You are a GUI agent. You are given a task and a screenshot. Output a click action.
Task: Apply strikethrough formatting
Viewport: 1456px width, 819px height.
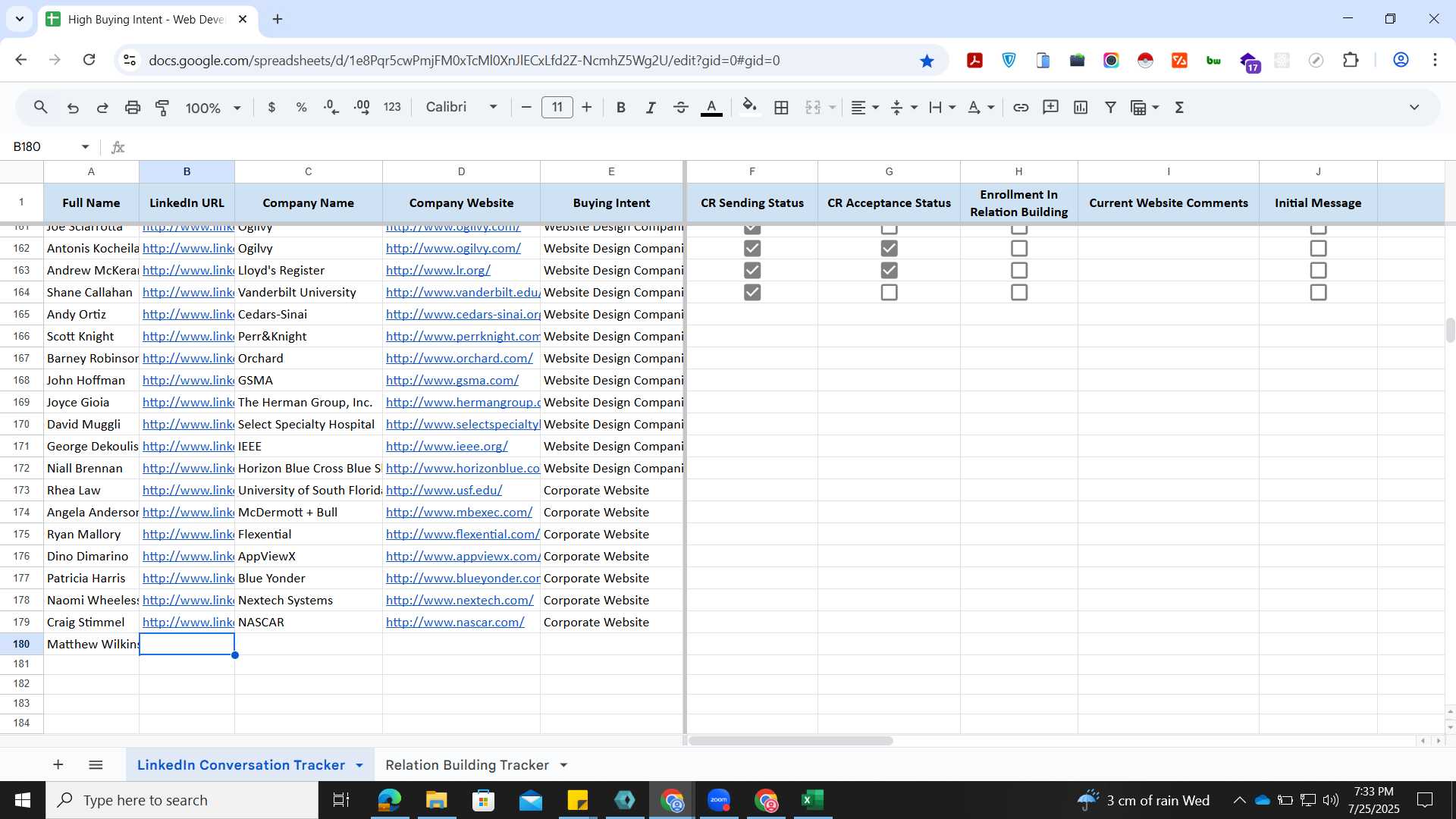[x=681, y=108]
